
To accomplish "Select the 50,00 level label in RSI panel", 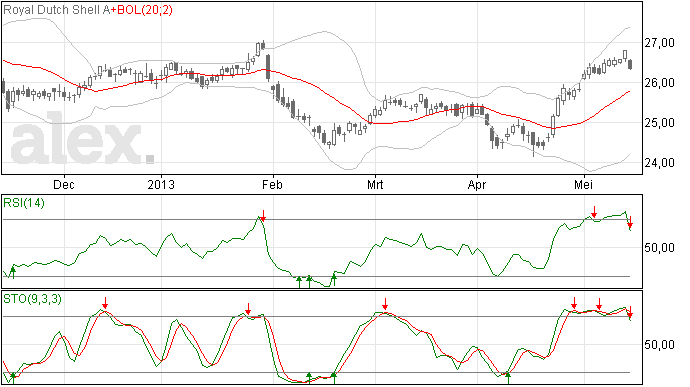I will pos(659,248).
